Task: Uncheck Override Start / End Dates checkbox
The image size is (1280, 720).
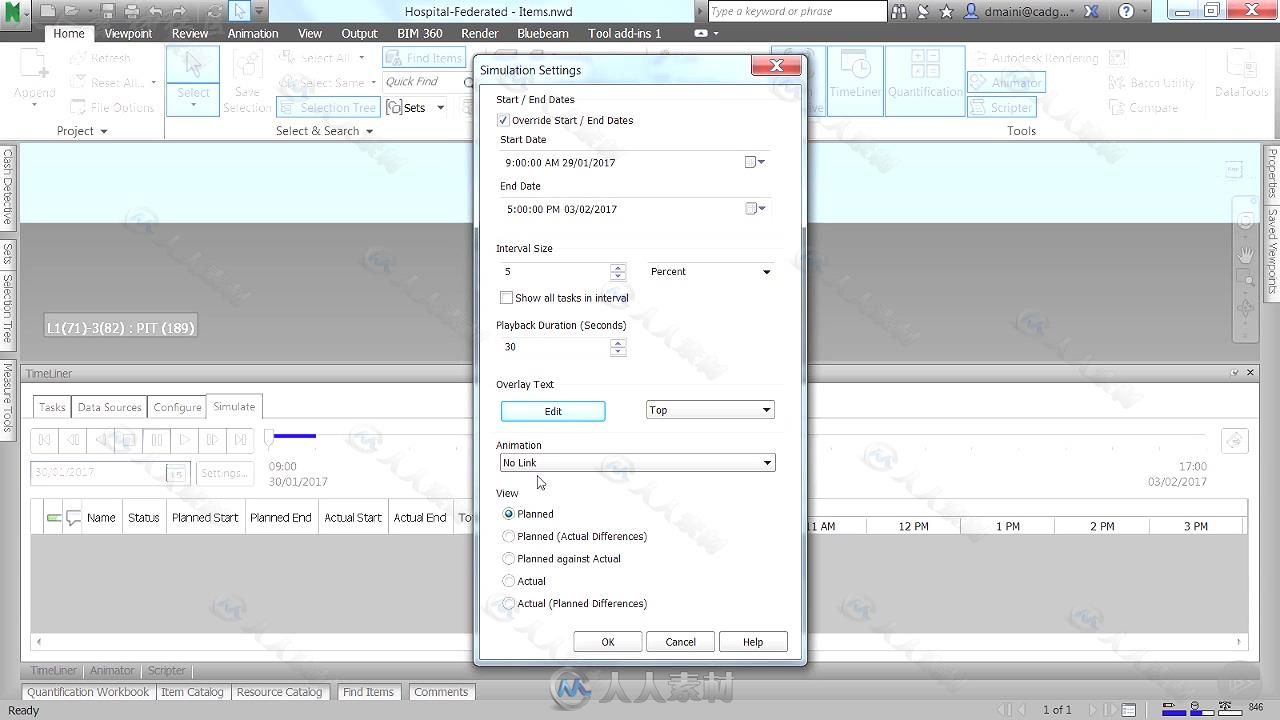Action: (504, 120)
